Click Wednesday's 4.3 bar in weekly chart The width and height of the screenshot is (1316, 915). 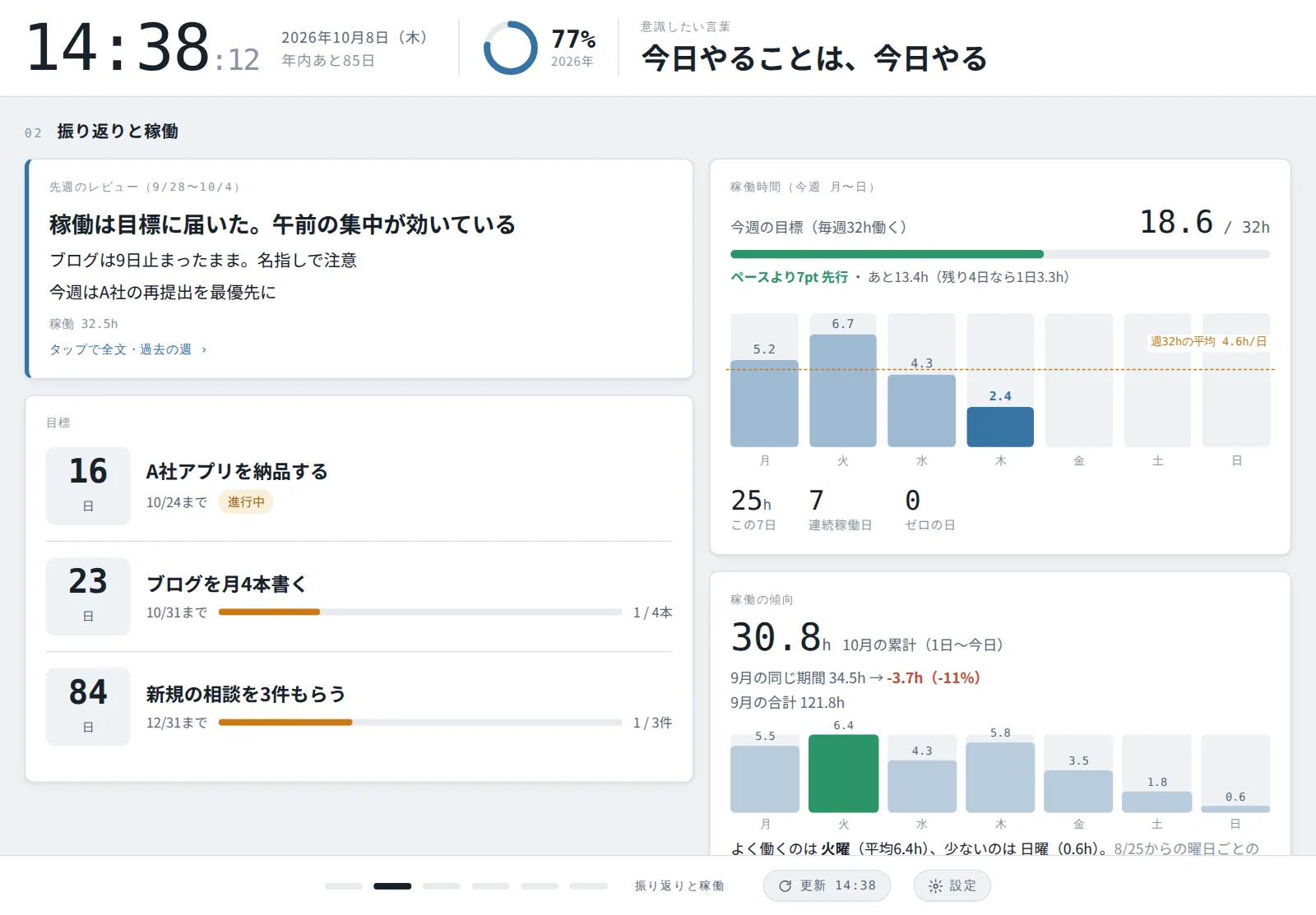pos(922,410)
